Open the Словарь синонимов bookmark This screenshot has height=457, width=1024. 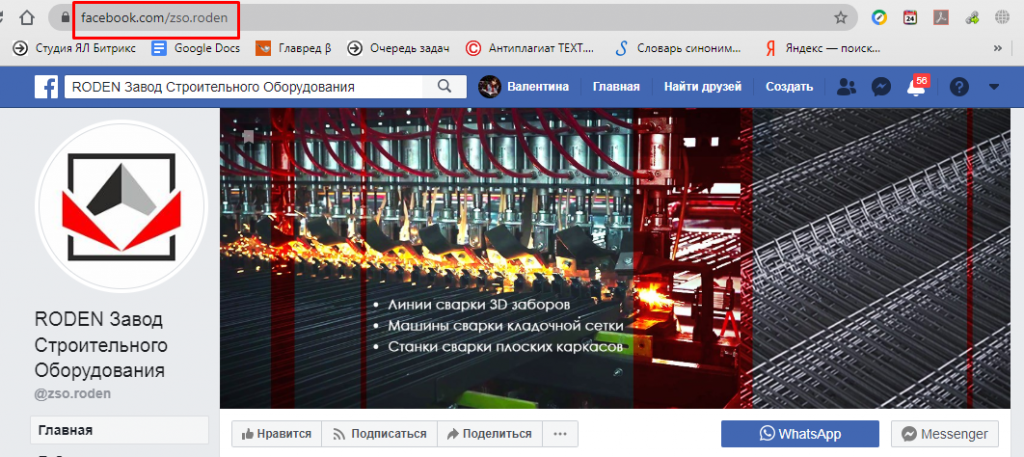tap(678, 48)
